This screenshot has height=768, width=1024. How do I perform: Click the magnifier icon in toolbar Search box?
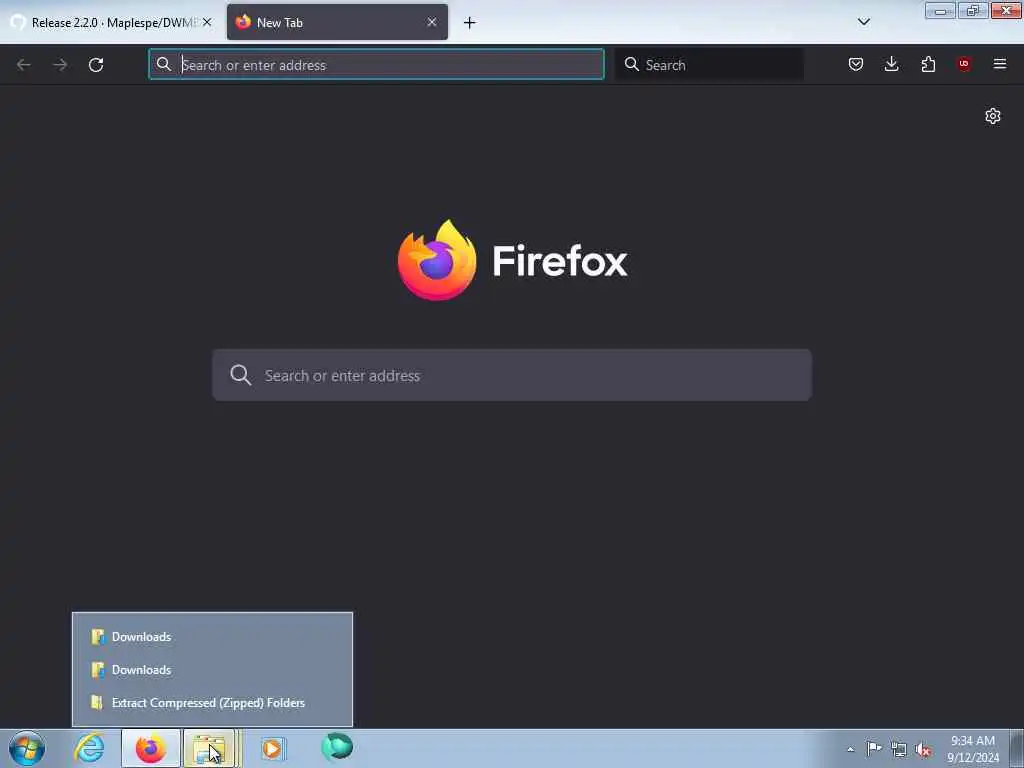[632, 64]
